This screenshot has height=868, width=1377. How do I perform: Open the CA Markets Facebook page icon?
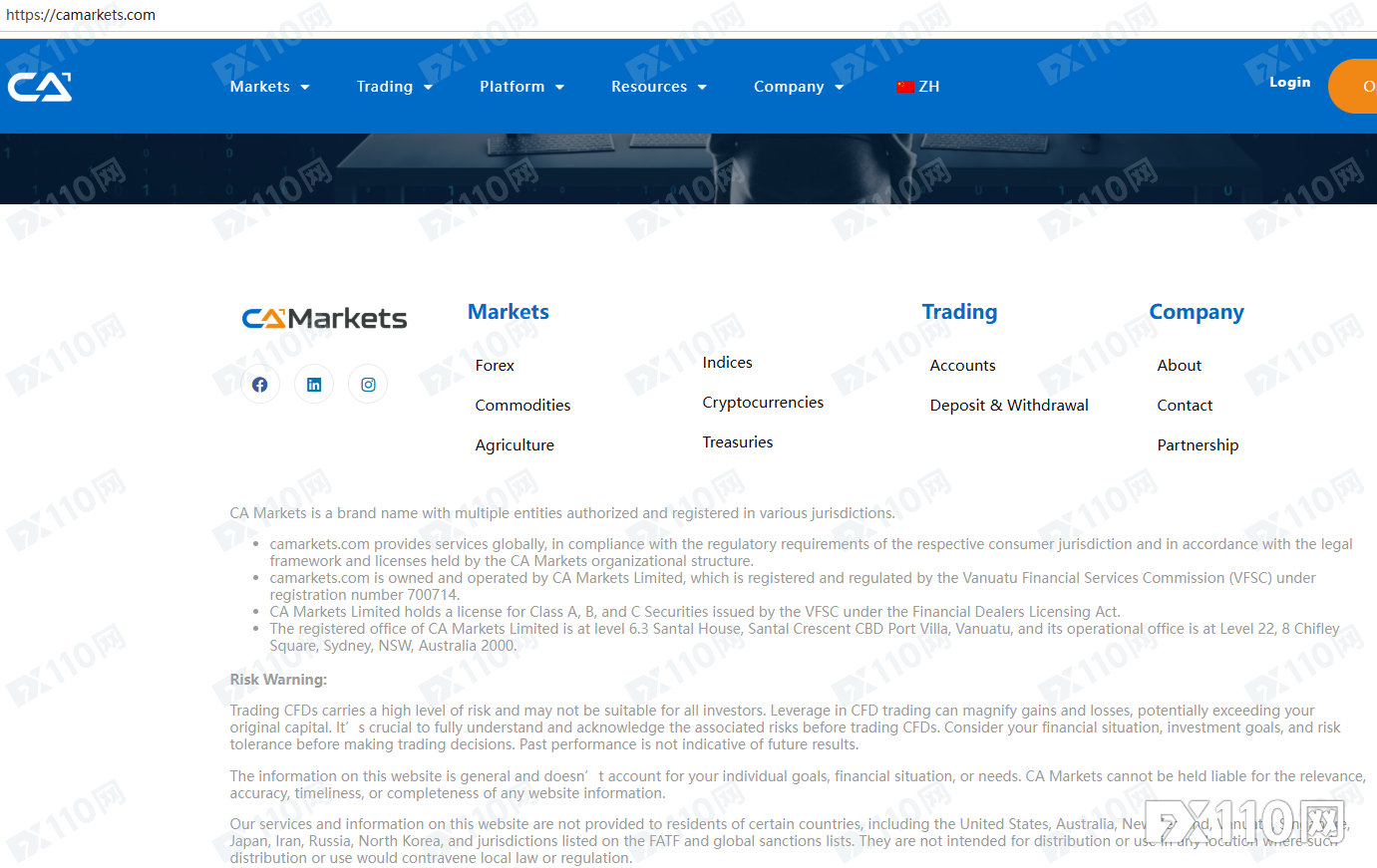tap(260, 385)
